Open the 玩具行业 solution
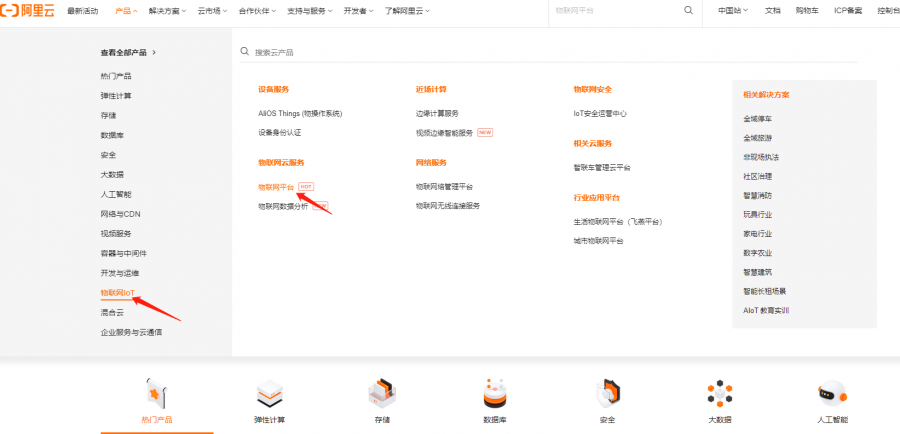The image size is (900, 434). (x=757, y=214)
